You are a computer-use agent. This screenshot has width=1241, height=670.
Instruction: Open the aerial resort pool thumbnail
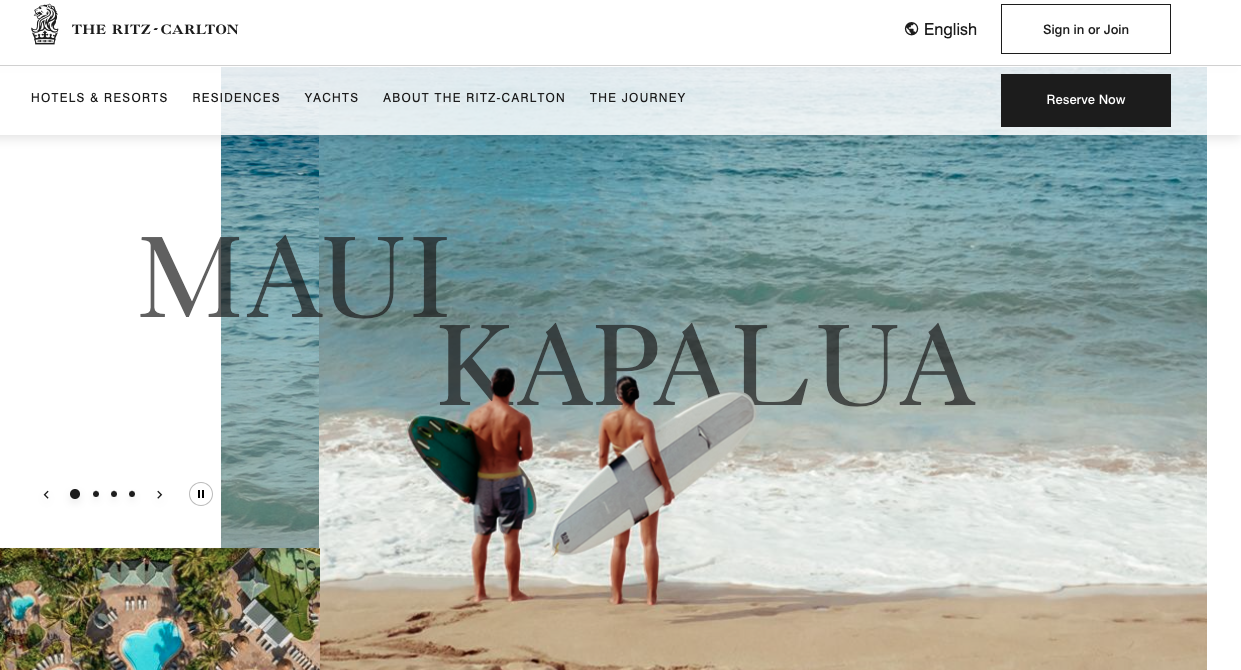pyautogui.click(x=160, y=609)
